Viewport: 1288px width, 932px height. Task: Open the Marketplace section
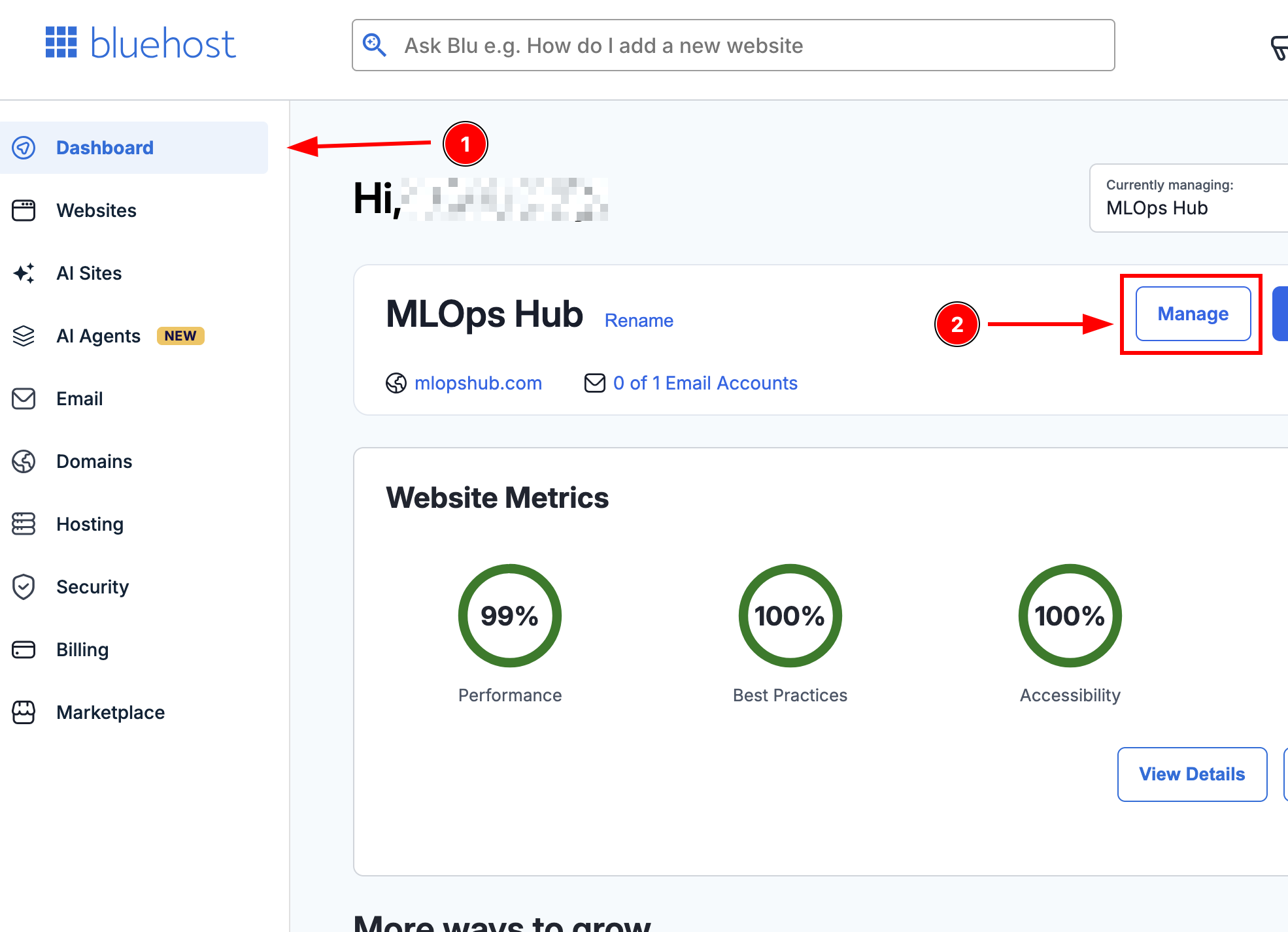pyautogui.click(x=110, y=712)
